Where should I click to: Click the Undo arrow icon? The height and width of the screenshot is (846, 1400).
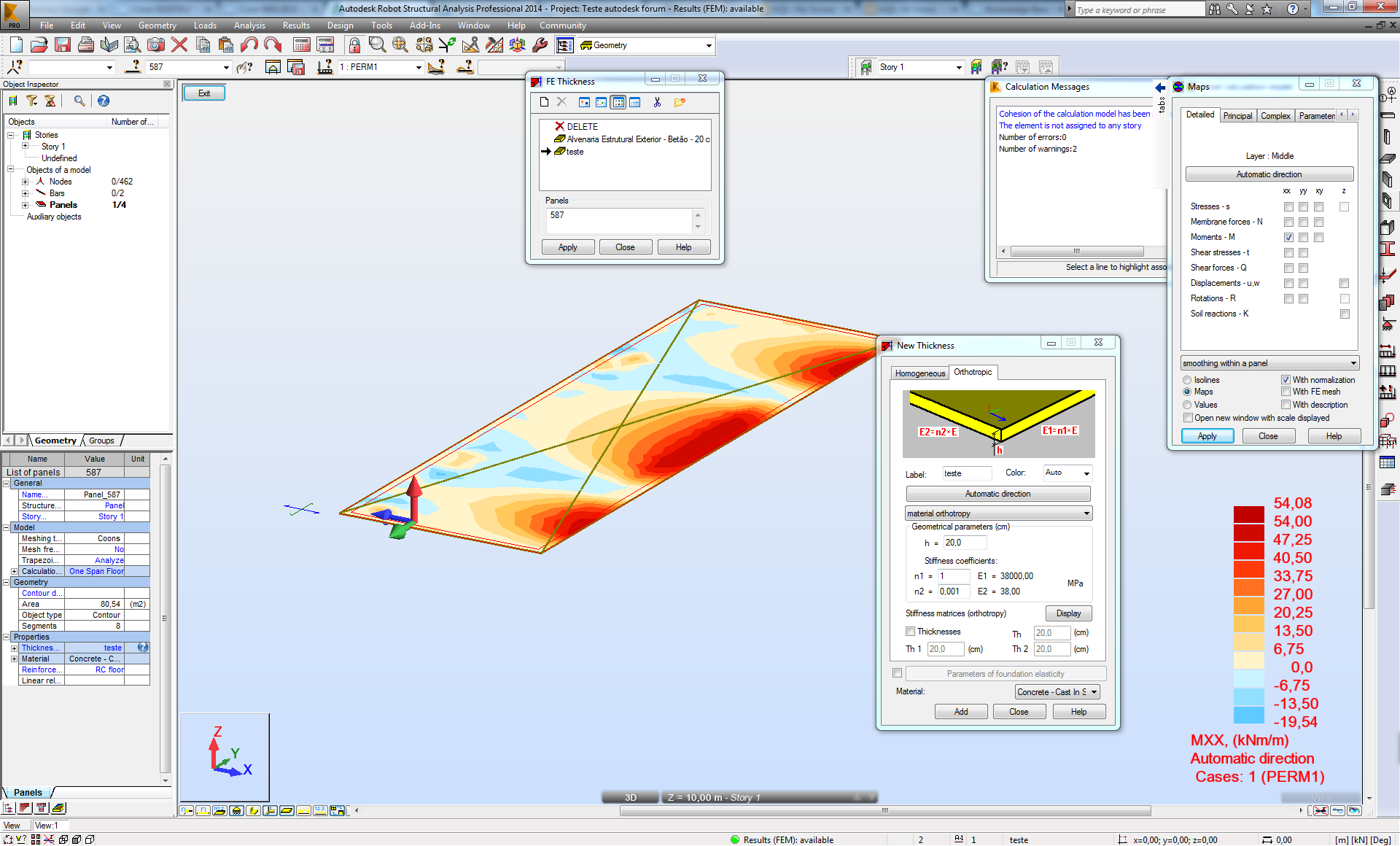tap(249, 45)
